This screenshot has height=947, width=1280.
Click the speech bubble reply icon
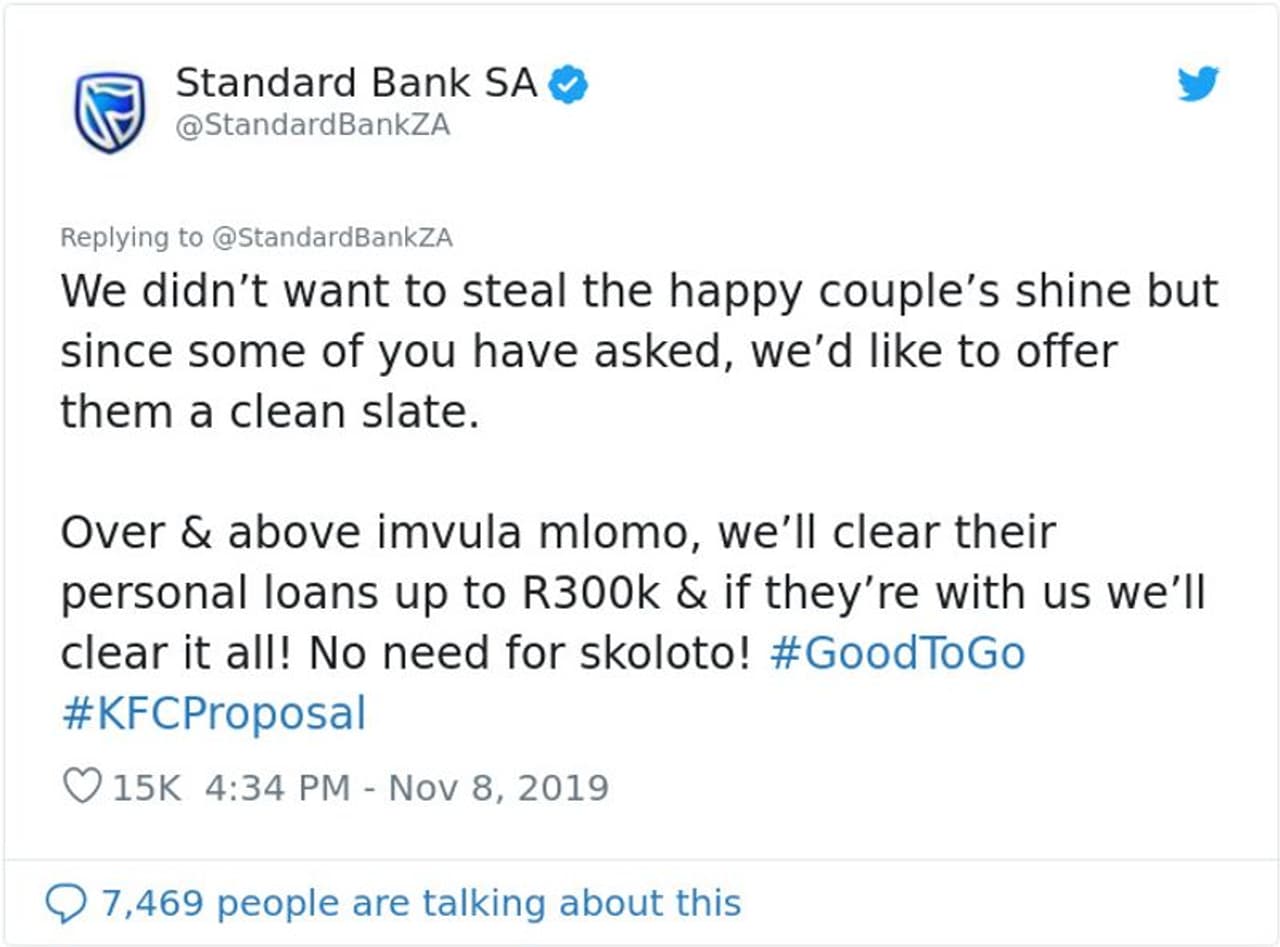click(x=68, y=904)
